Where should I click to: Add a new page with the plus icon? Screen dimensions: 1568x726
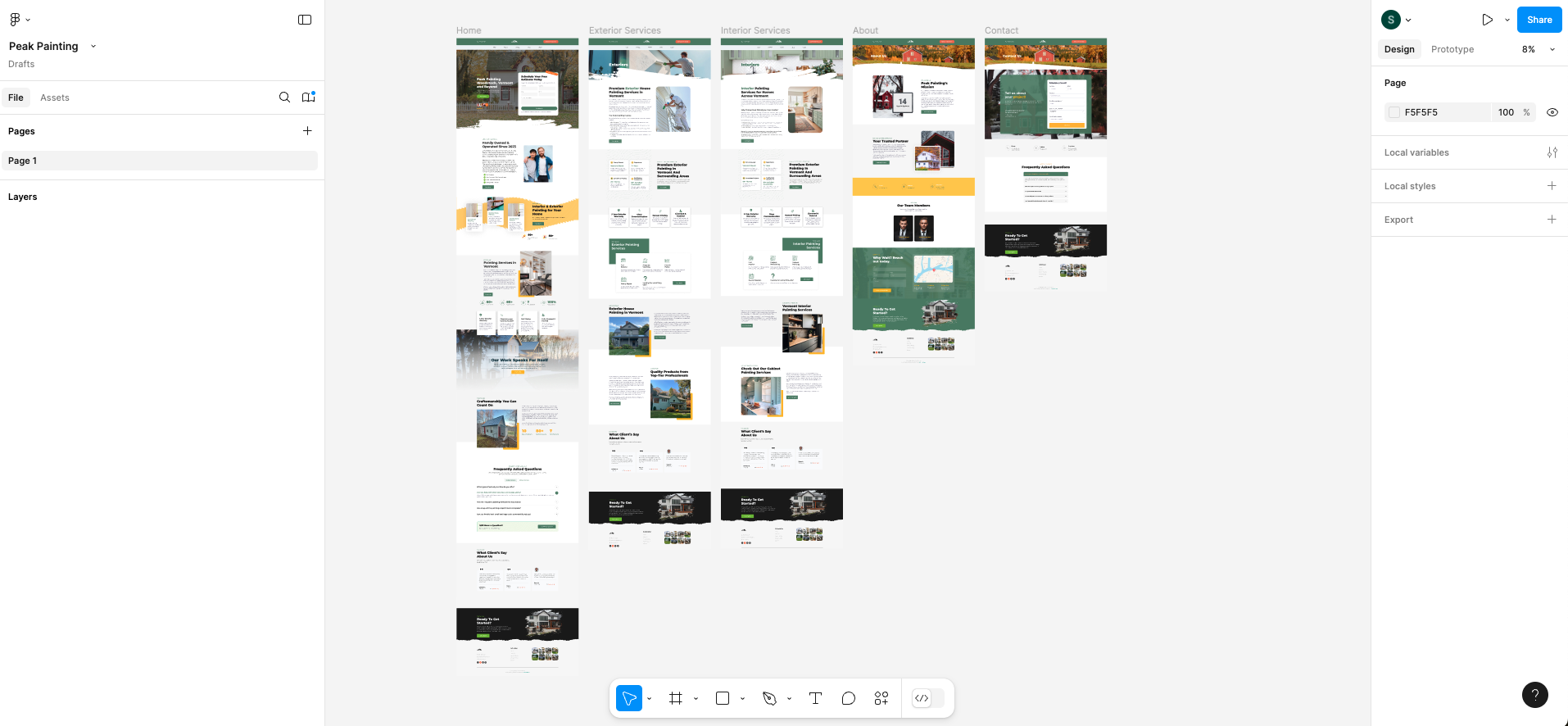click(x=307, y=131)
